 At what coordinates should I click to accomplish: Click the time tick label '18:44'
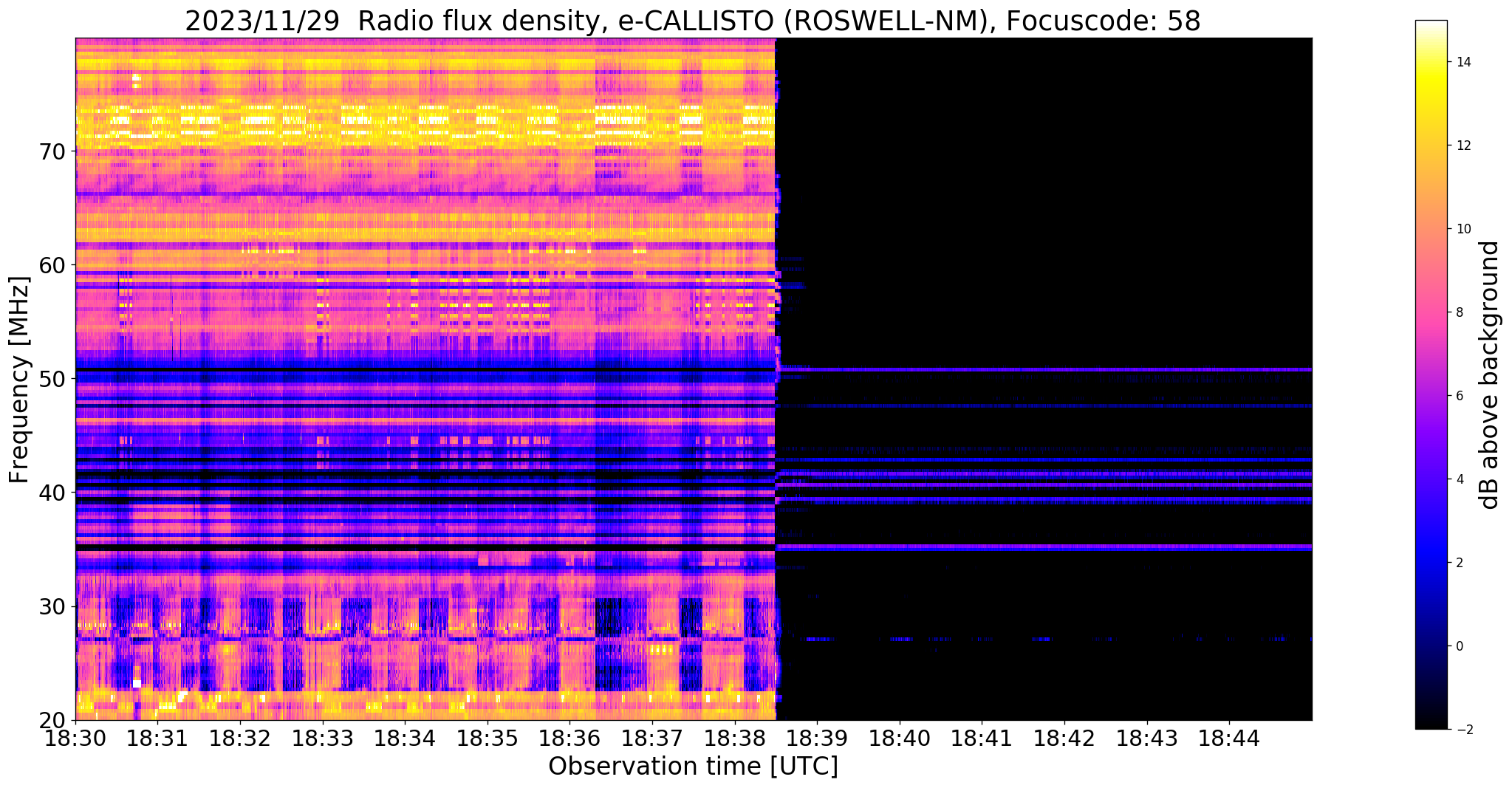coord(1229,738)
